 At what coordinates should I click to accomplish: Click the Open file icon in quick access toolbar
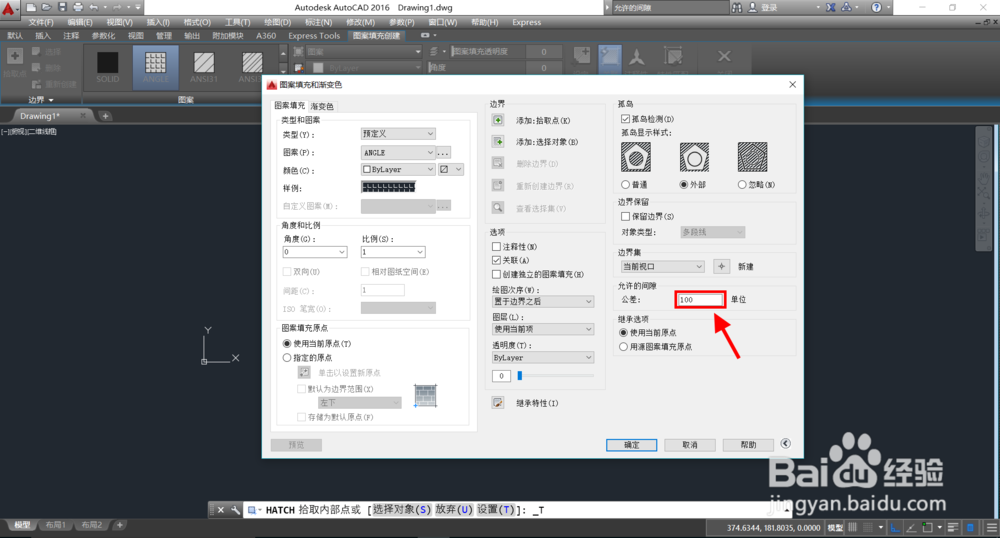click(47, 7)
